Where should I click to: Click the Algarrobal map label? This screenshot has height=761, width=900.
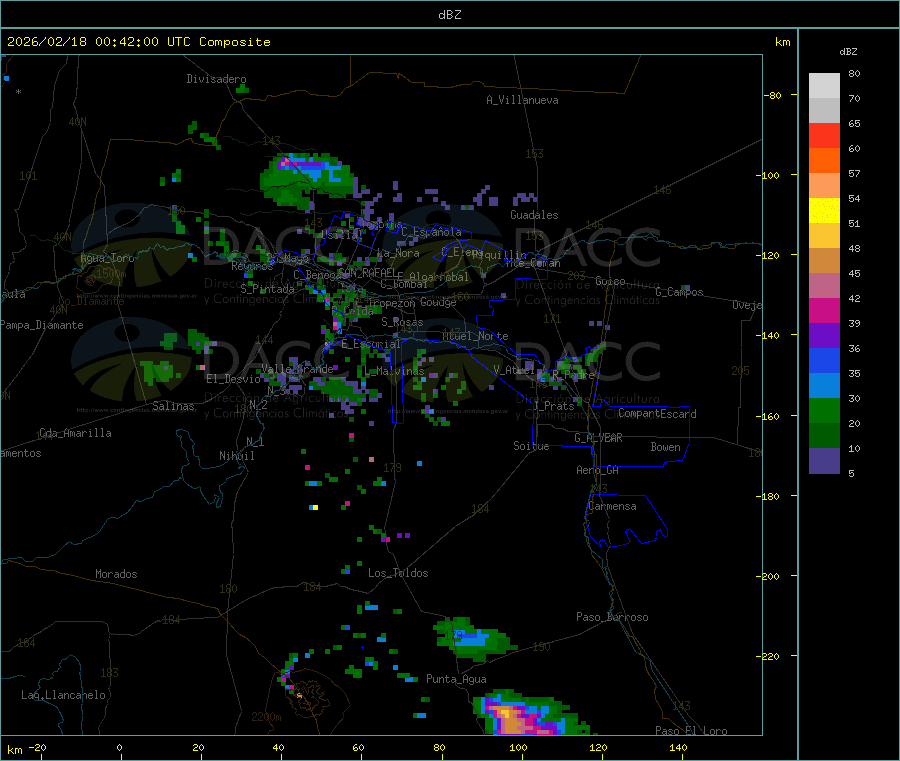[439, 277]
